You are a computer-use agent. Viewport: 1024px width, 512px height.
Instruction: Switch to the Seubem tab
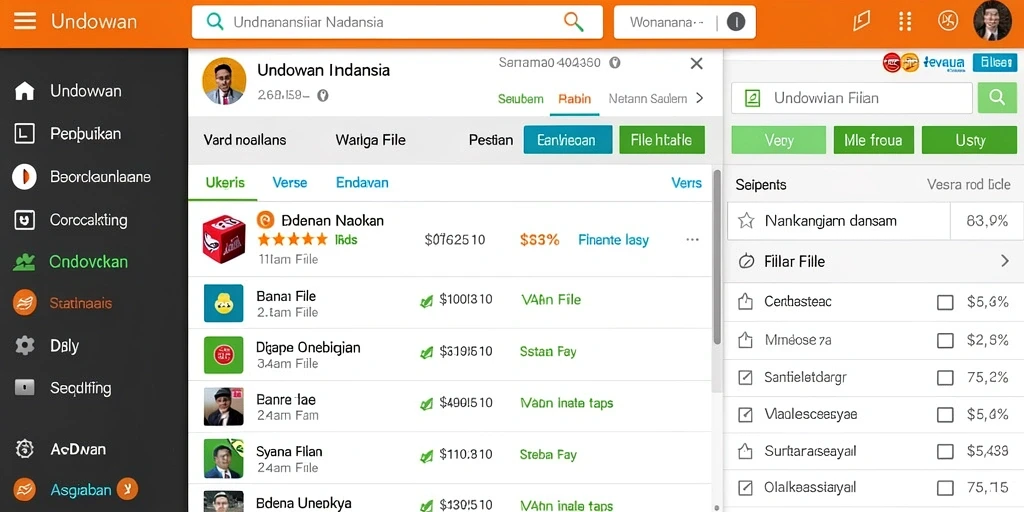click(520, 99)
